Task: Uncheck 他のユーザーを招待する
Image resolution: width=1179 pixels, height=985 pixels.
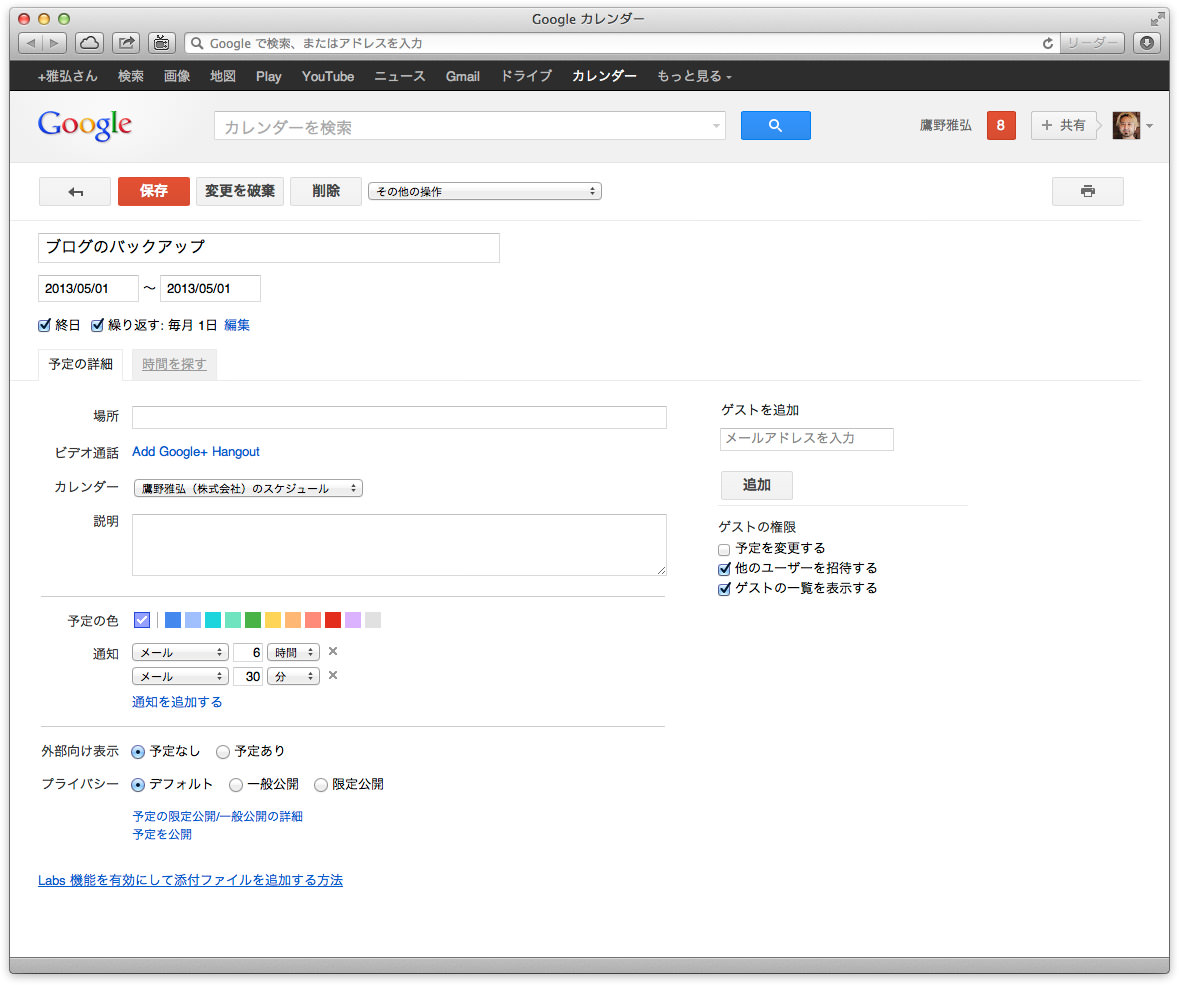Action: 724,569
